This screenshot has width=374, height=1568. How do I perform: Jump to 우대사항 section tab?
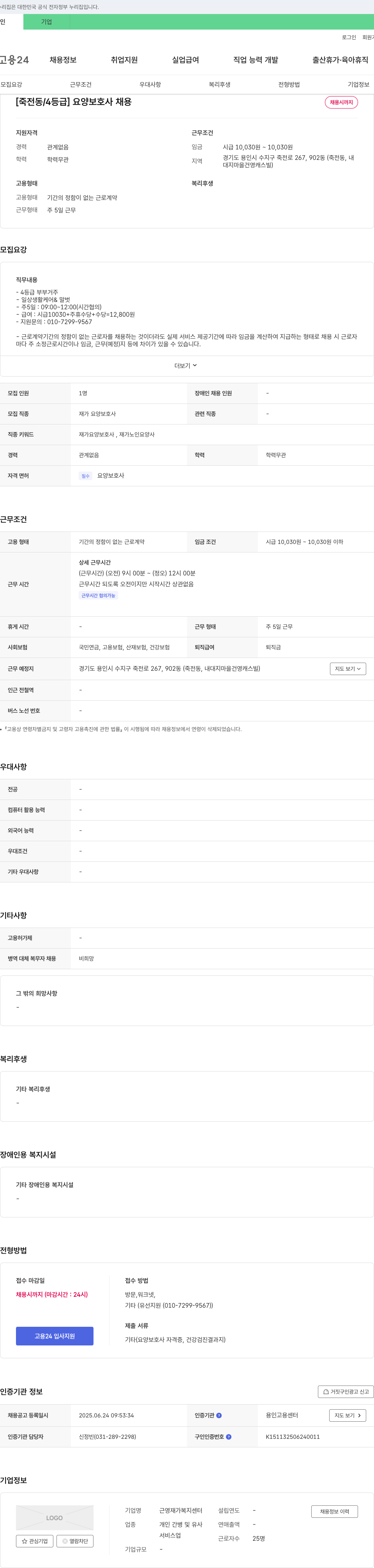(150, 84)
